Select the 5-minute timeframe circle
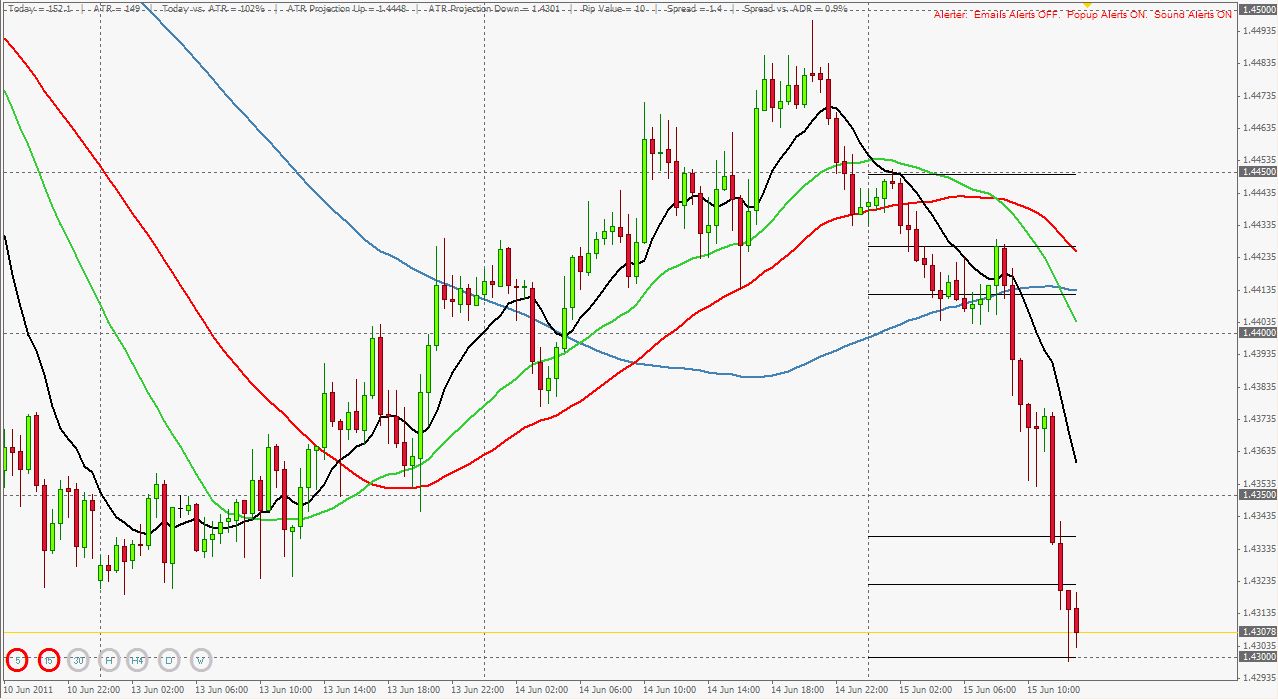Viewport: 1278px width, 700px height. coord(17,660)
